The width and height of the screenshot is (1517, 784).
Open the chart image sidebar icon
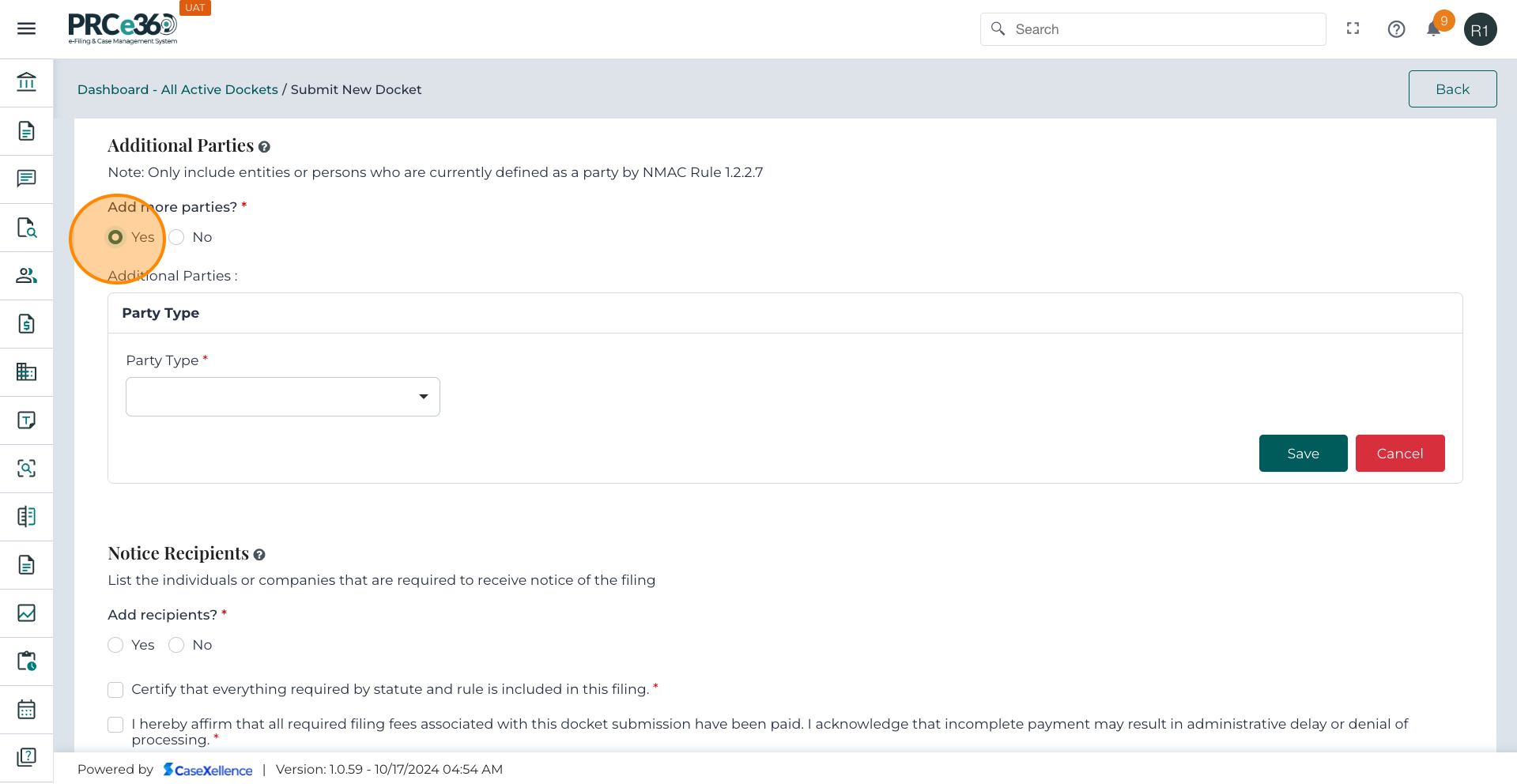[x=26, y=613]
